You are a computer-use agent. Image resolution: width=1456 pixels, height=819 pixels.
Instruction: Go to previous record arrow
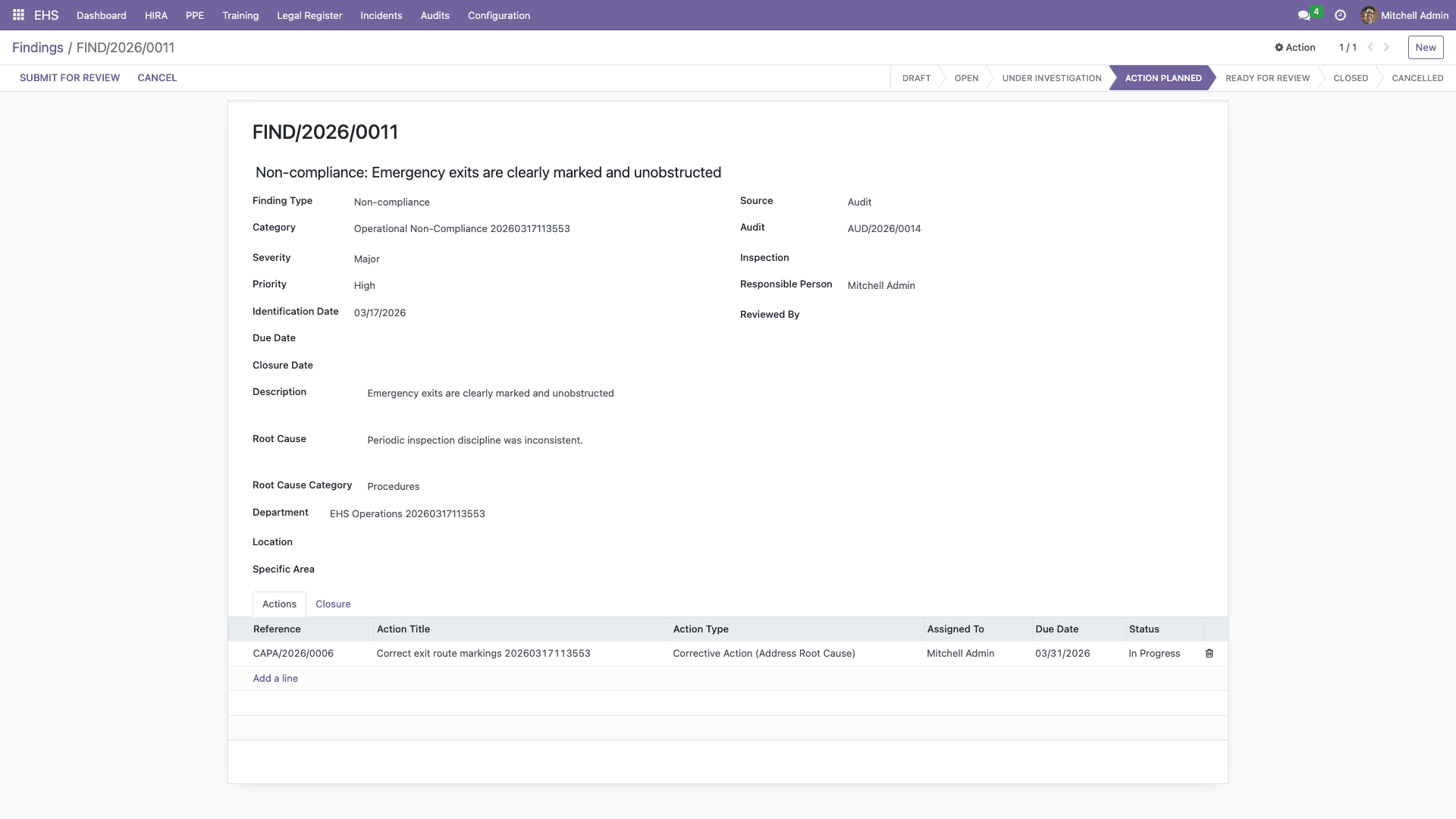[1370, 47]
